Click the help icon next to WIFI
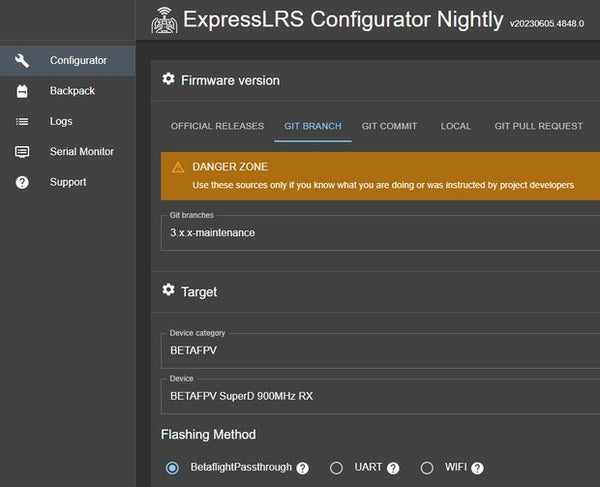This screenshot has height=487, width=600. point(477,468)
